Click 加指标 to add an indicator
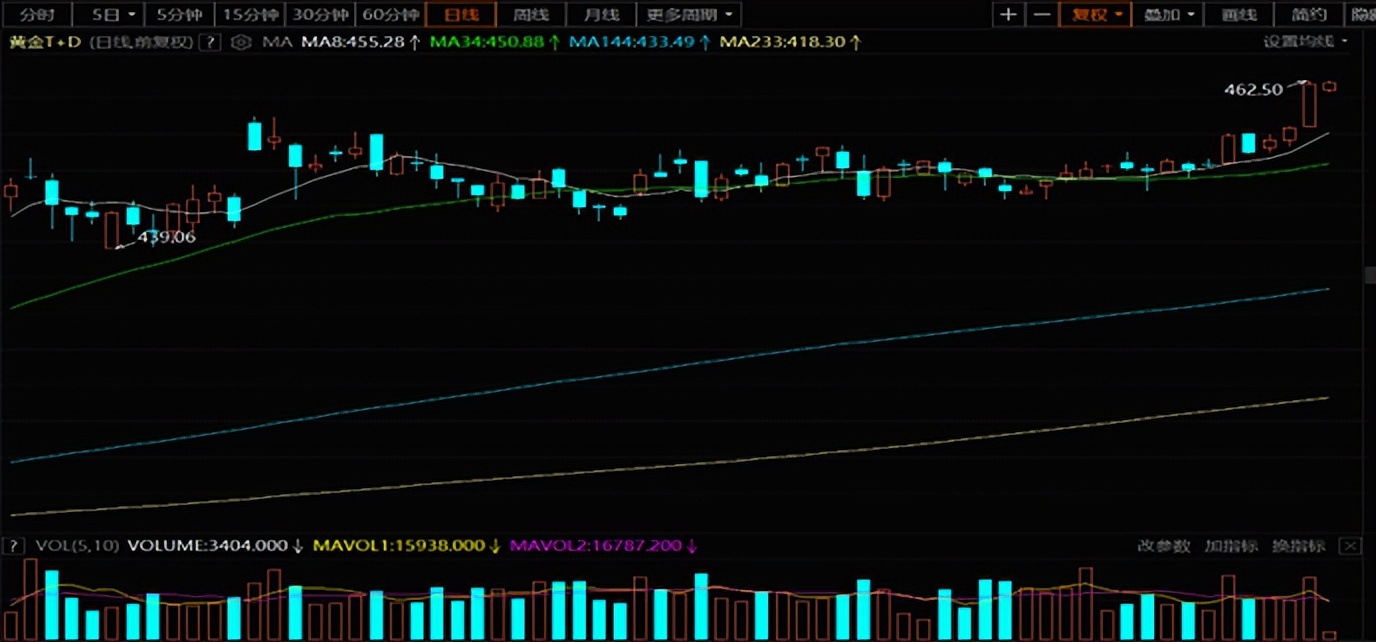This screenshot has height=642, width=1376. (x=1231, y=546)
